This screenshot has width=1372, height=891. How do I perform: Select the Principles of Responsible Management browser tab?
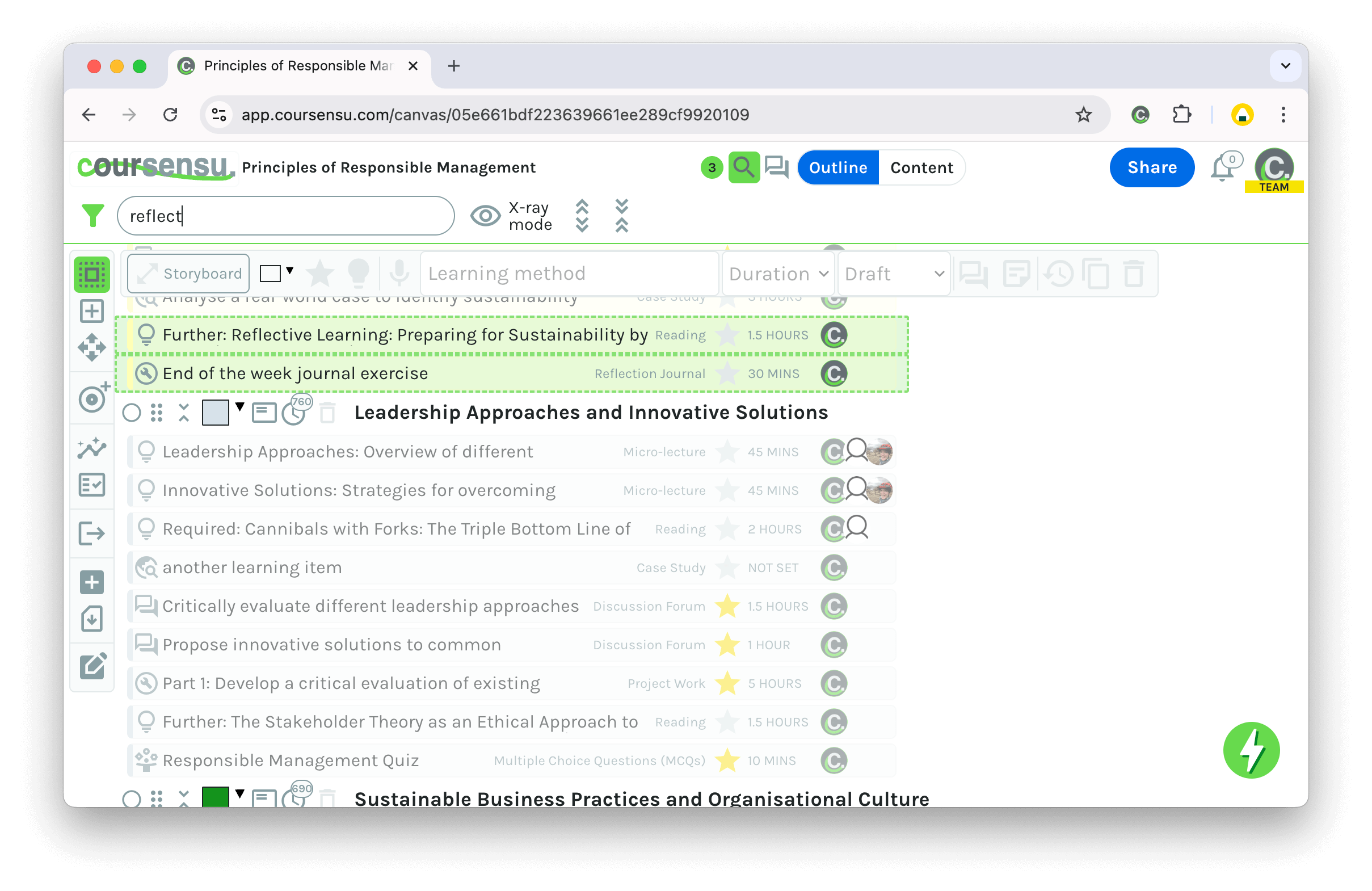[298, 66]
